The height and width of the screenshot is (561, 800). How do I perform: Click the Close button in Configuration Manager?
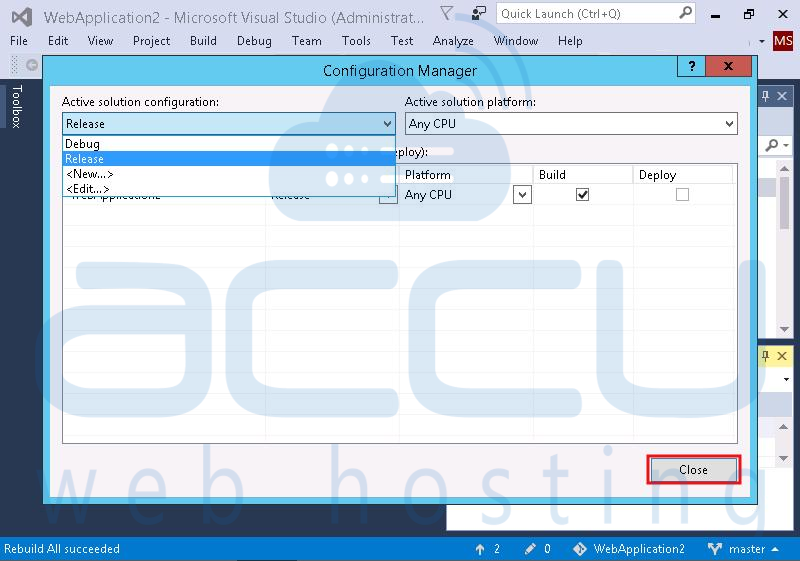coord(693,470)
